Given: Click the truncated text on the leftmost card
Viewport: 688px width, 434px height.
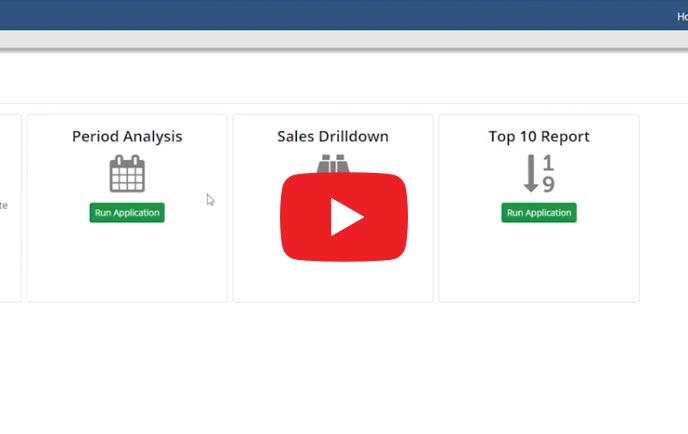Looking at the screenshot, I should (4, 205).
